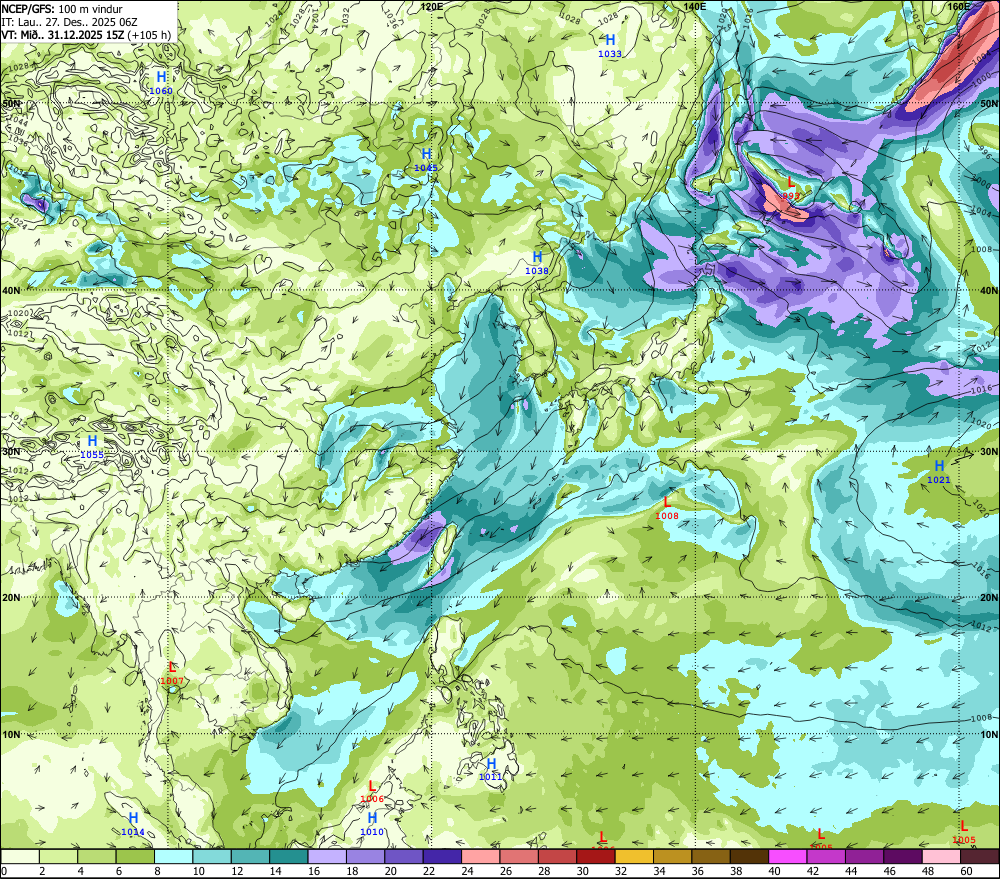The height and width of the screenshot is (879, 1000).
Task: Click the L 1008 low pressure marker
Action: coord(667,508)
